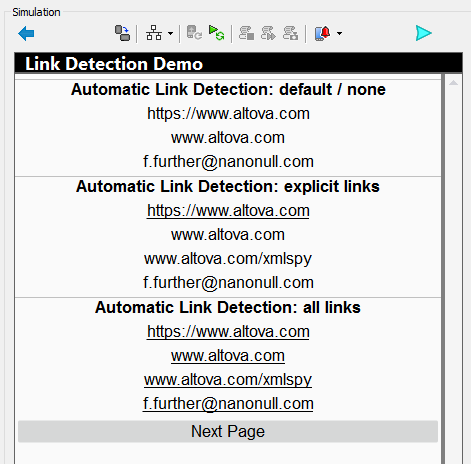Click the second grayed server step icon

268,33
